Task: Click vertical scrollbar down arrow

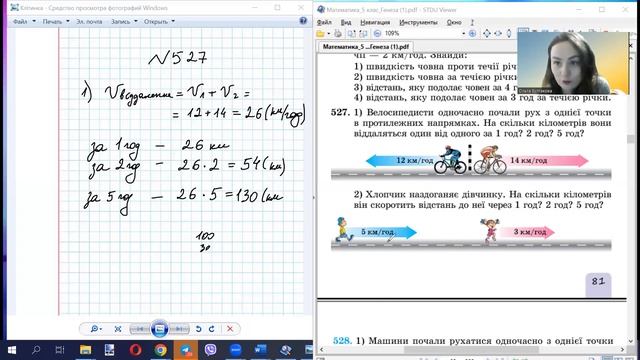Action: point(631,341)
